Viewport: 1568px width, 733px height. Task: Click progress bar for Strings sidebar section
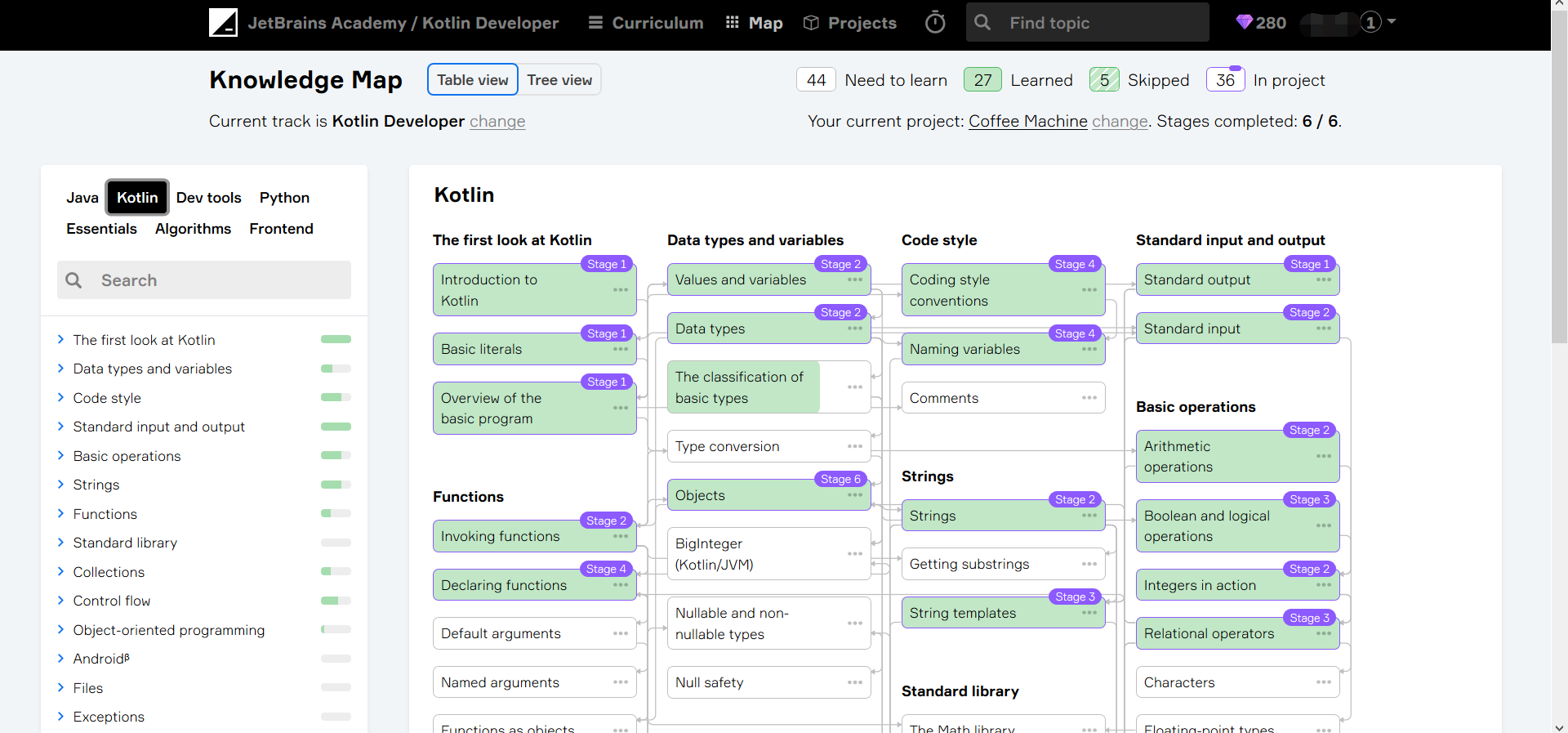pos(336,485)
